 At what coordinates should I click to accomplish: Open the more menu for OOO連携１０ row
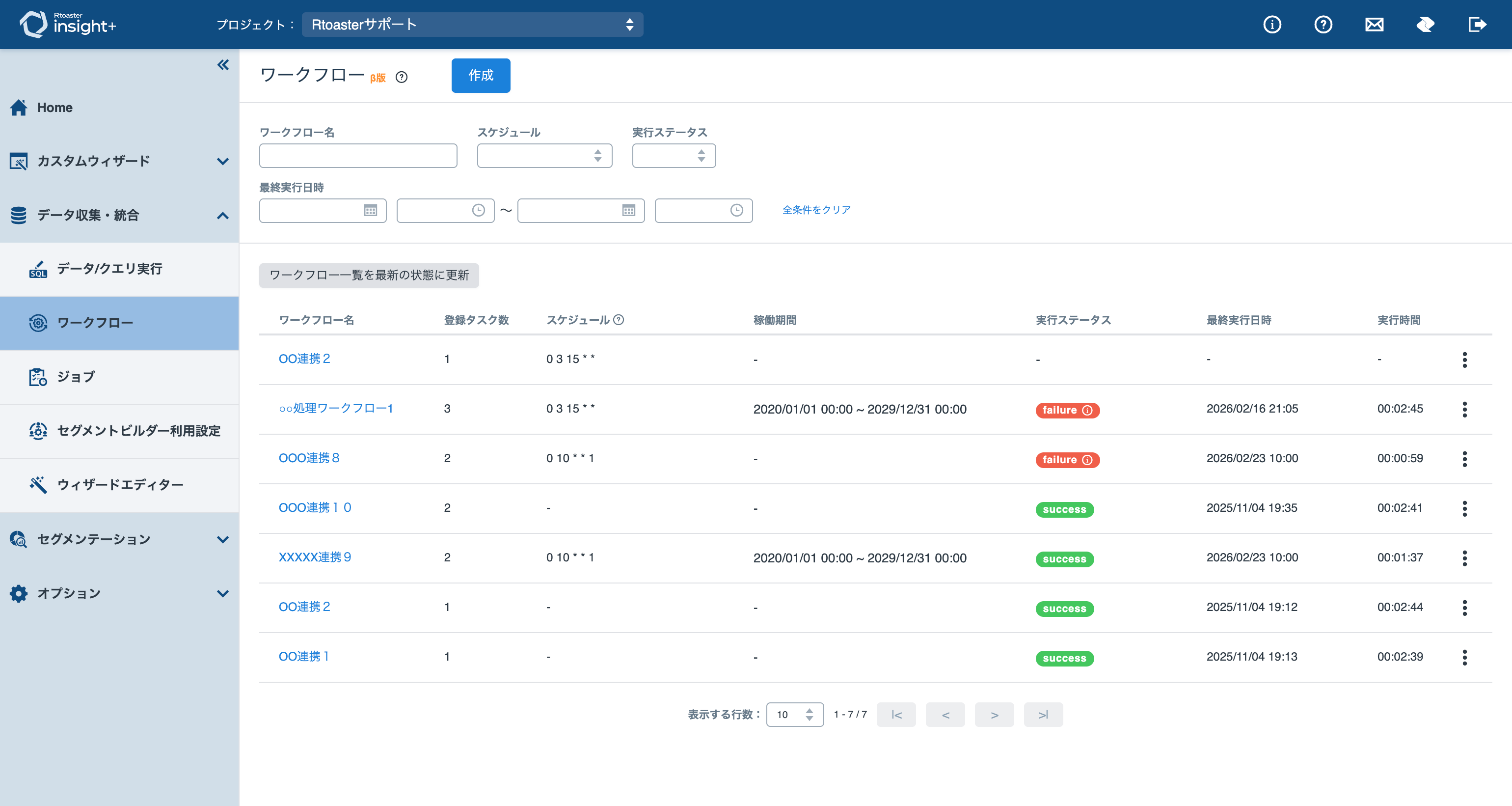tap(1465, 509)
